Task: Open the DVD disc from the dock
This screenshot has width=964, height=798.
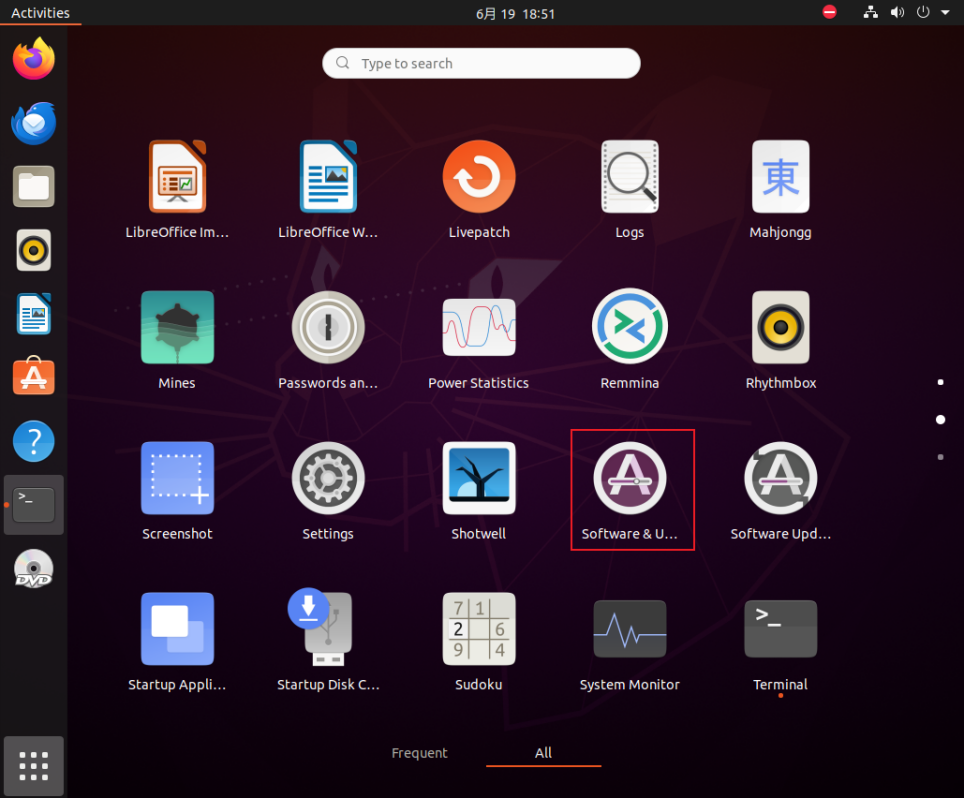Action: pos(34,569)
